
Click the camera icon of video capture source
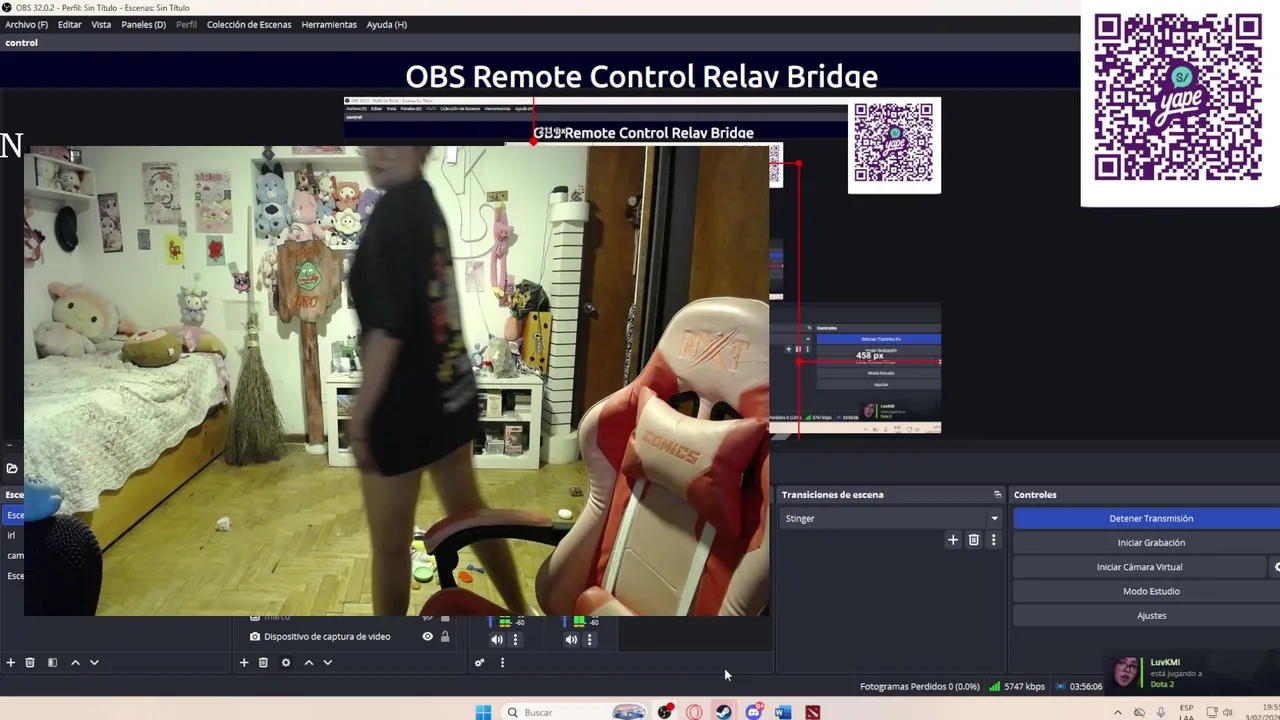click(255, 636)
